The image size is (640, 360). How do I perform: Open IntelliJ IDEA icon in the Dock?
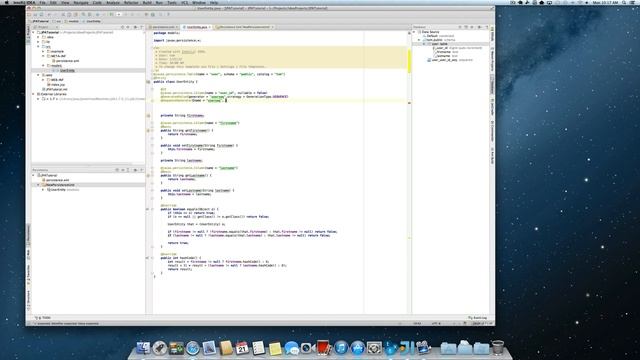pos(407,348)
